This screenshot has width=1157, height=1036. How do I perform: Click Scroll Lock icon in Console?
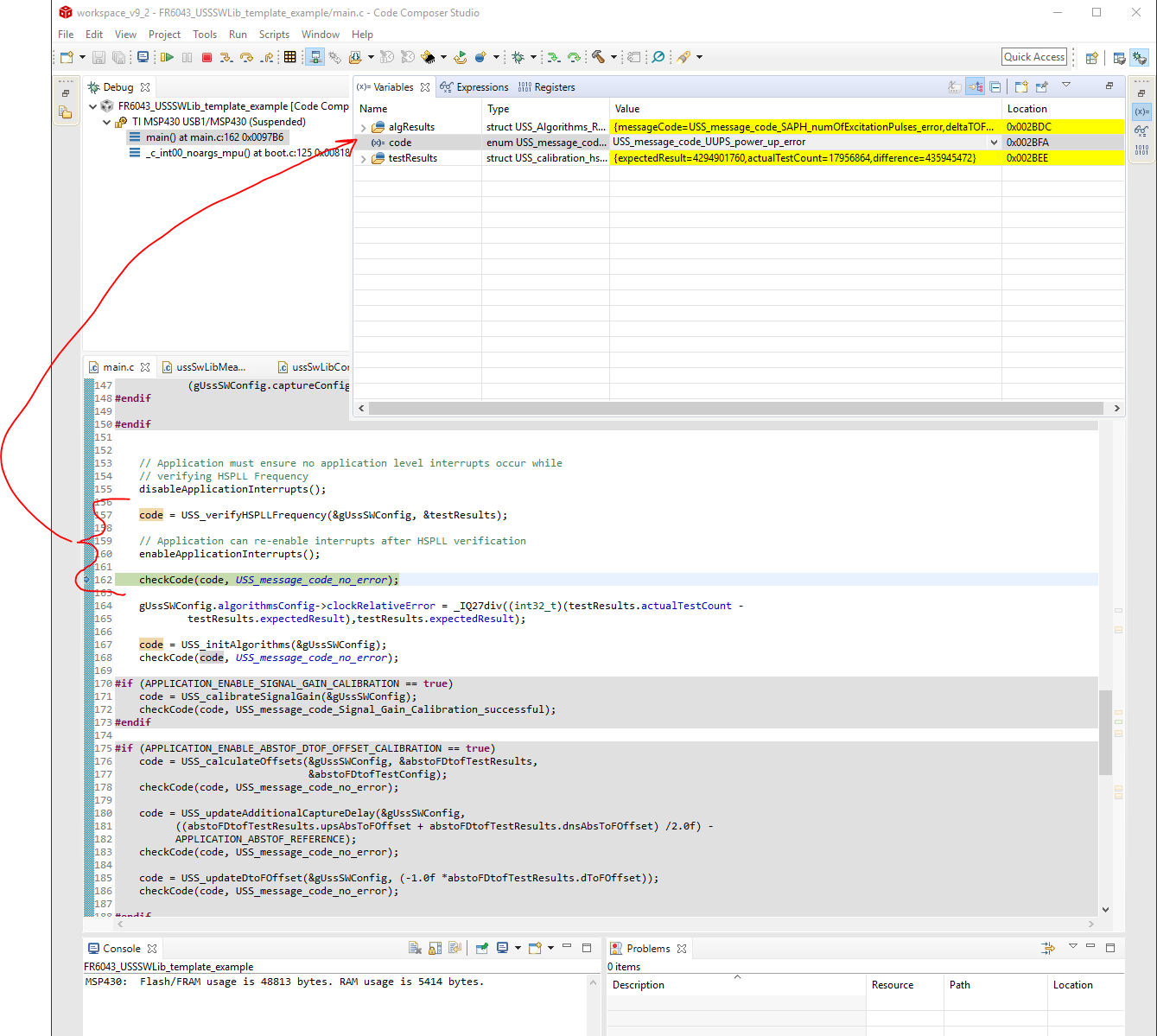click(x=435, y=948)
